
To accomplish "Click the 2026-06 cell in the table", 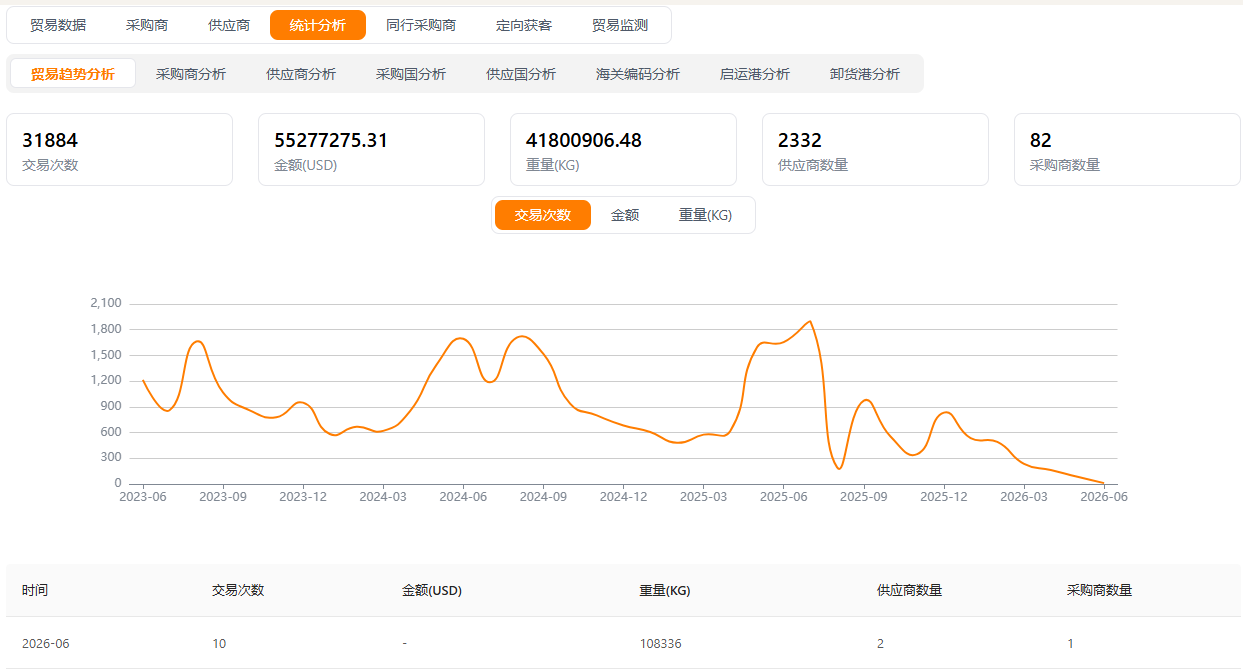I will pos(46,643).
